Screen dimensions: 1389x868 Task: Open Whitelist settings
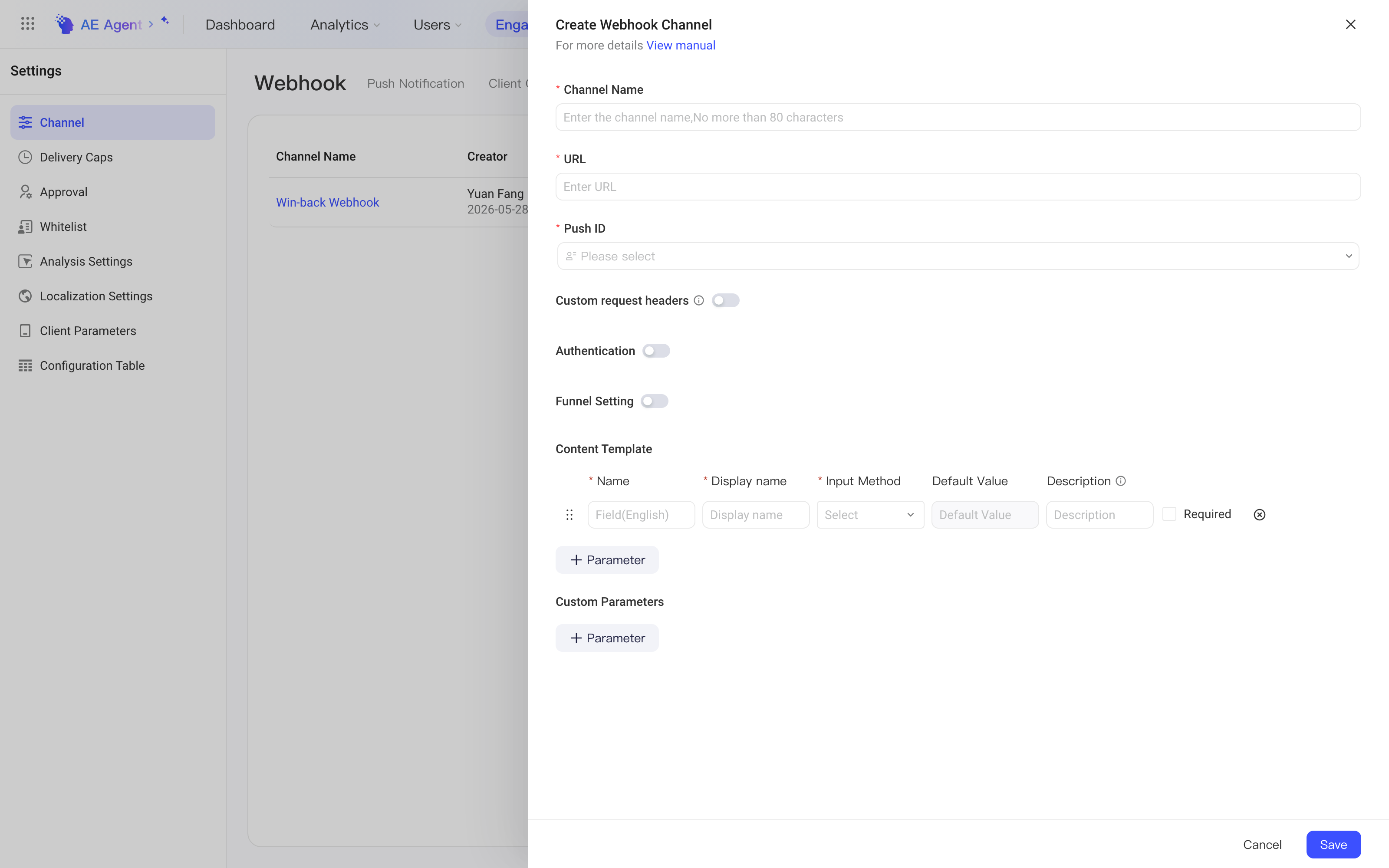[x=112, y=227]
